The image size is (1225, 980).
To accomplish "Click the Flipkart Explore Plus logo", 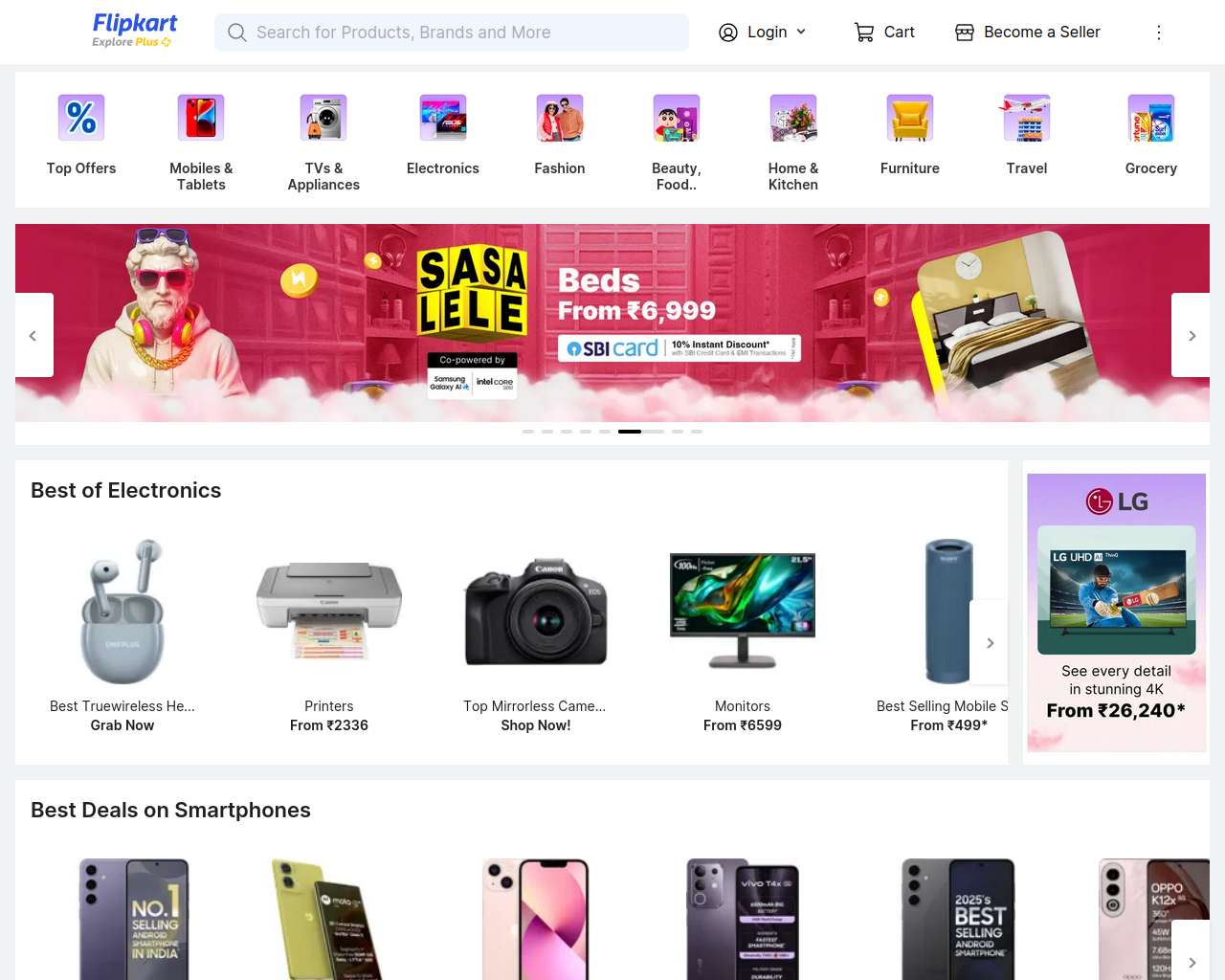I will pyautogui.click(x=134, y=31).
